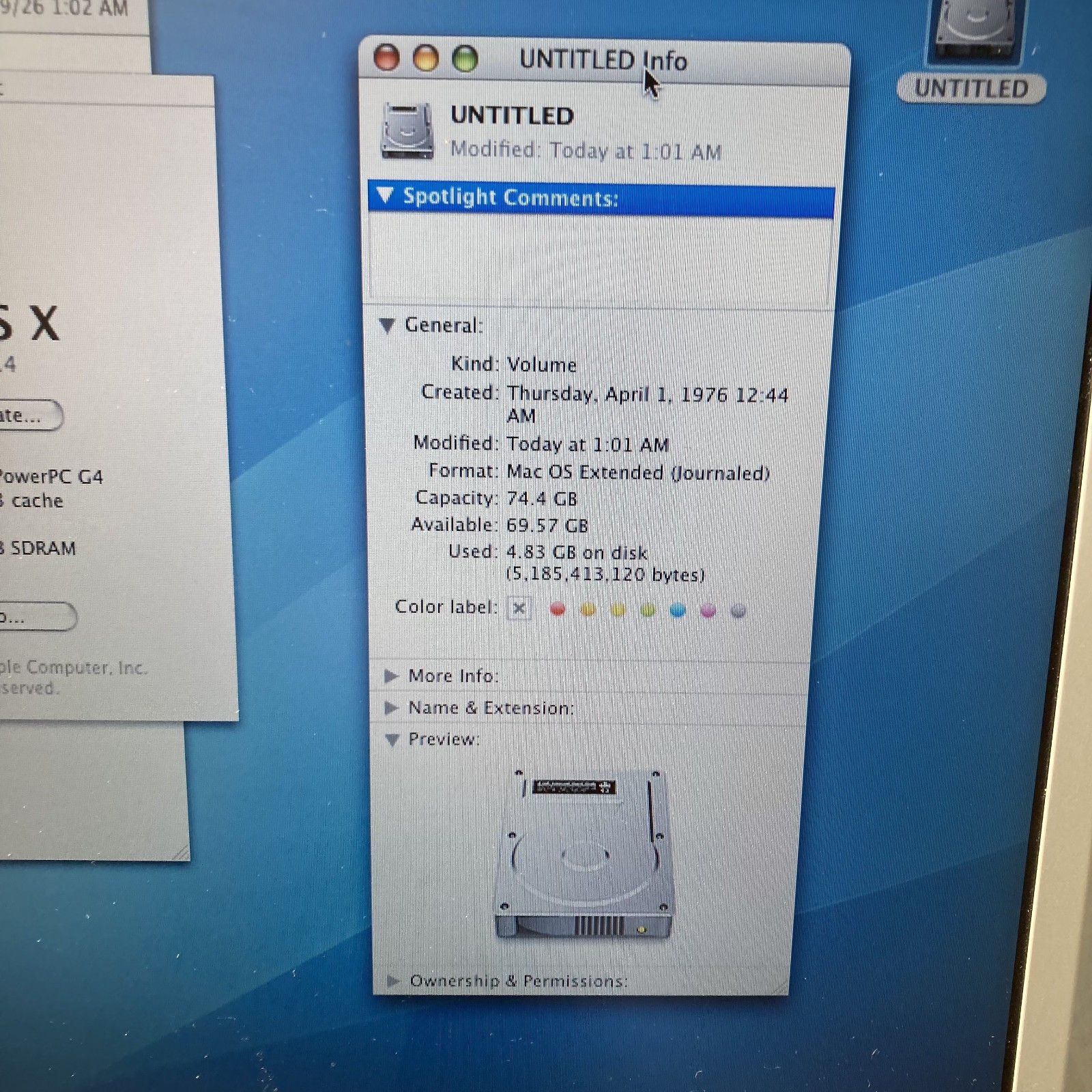This screenshot has width=1092, height=1092.
Task: Click the UNTITLED drive icon in Info header
Action: [407, 130]
